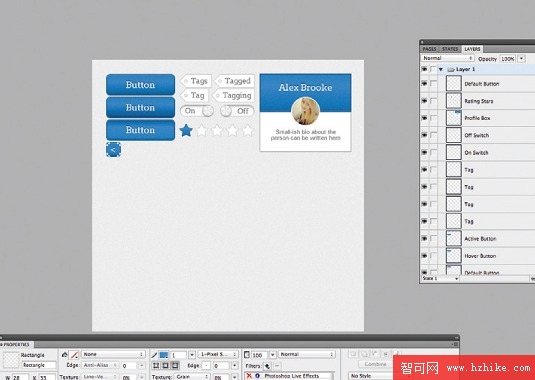Click opacity icon beside 100 field

point(247,355)
